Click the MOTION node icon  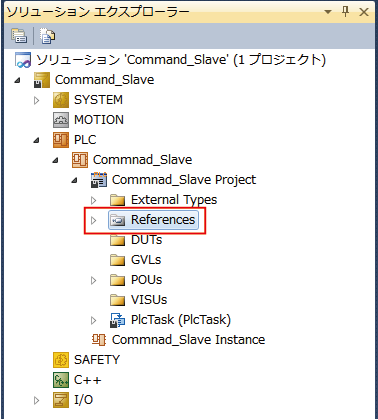click(x=61, y=120)
